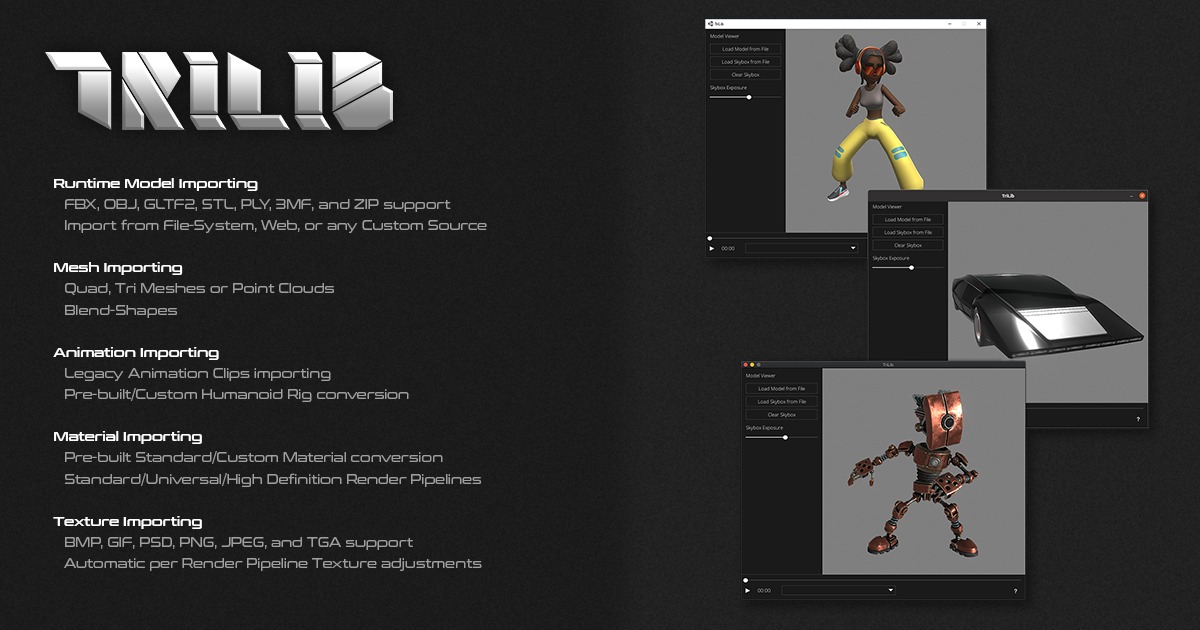
Task: Click the 00:00 time label in dancer window
Action: tap(728, 248)
